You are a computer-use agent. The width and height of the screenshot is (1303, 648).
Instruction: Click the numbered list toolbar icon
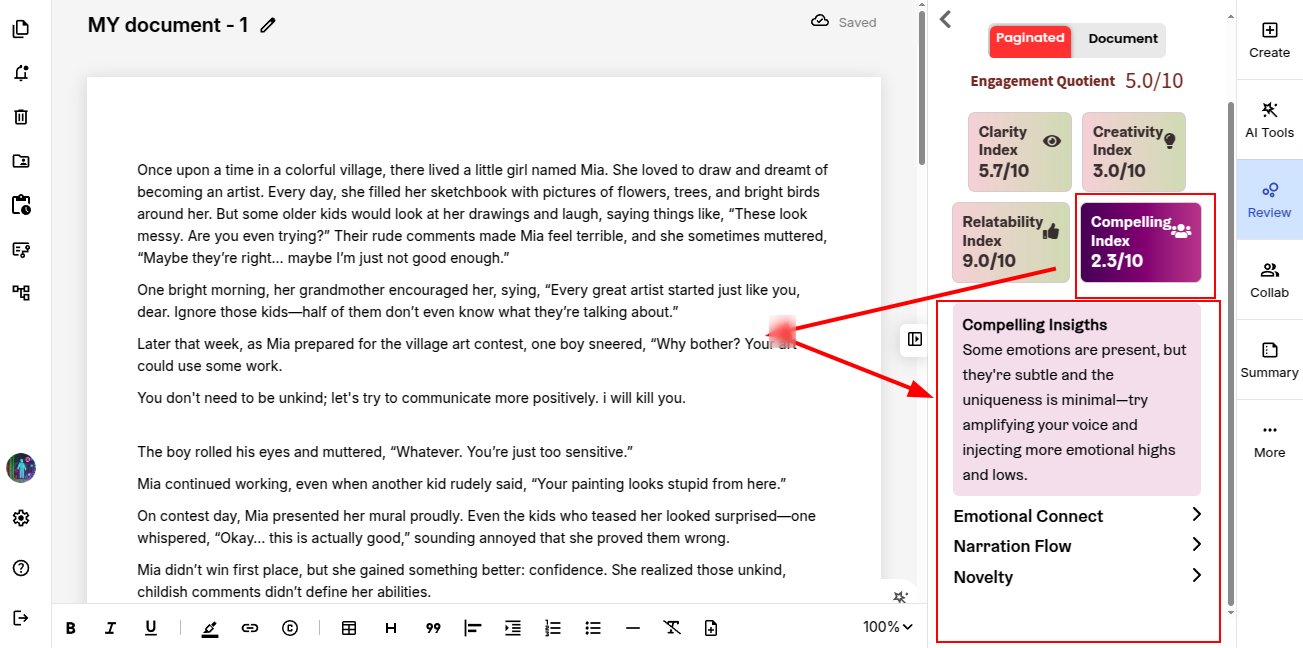click(x=553, y=628)
